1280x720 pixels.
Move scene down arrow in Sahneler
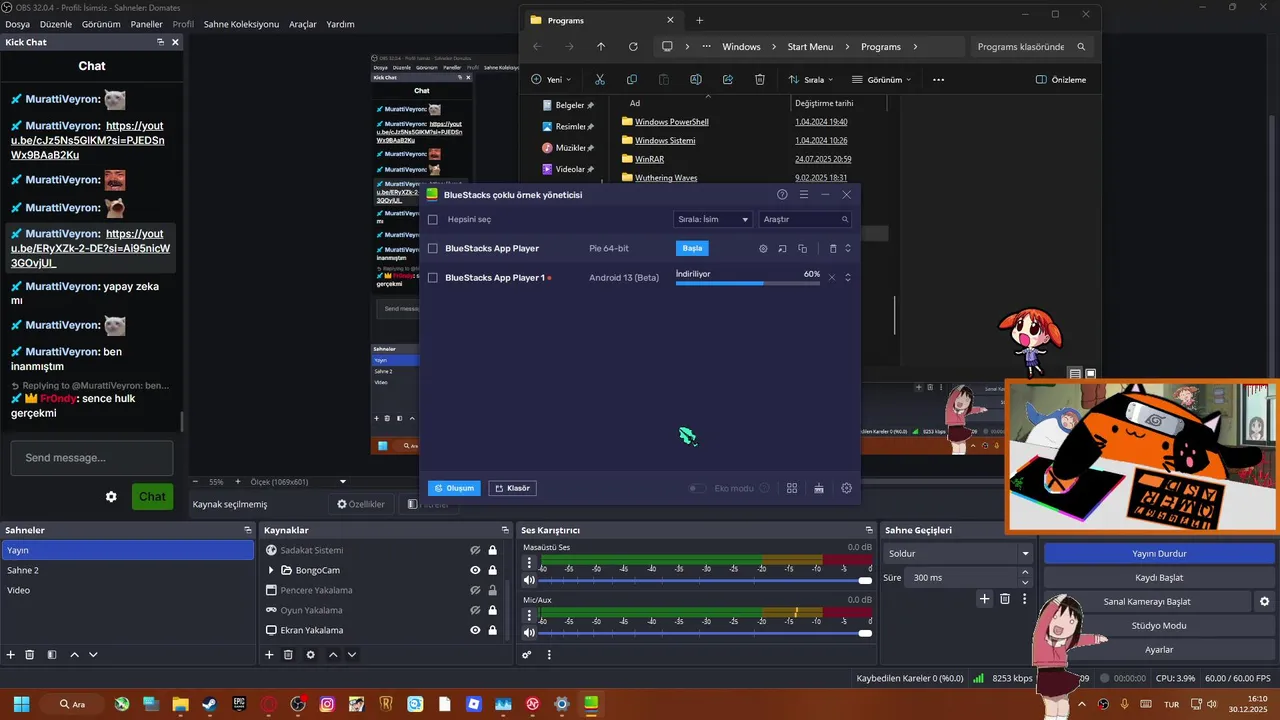pyautogui.click(x=93, y=654)
